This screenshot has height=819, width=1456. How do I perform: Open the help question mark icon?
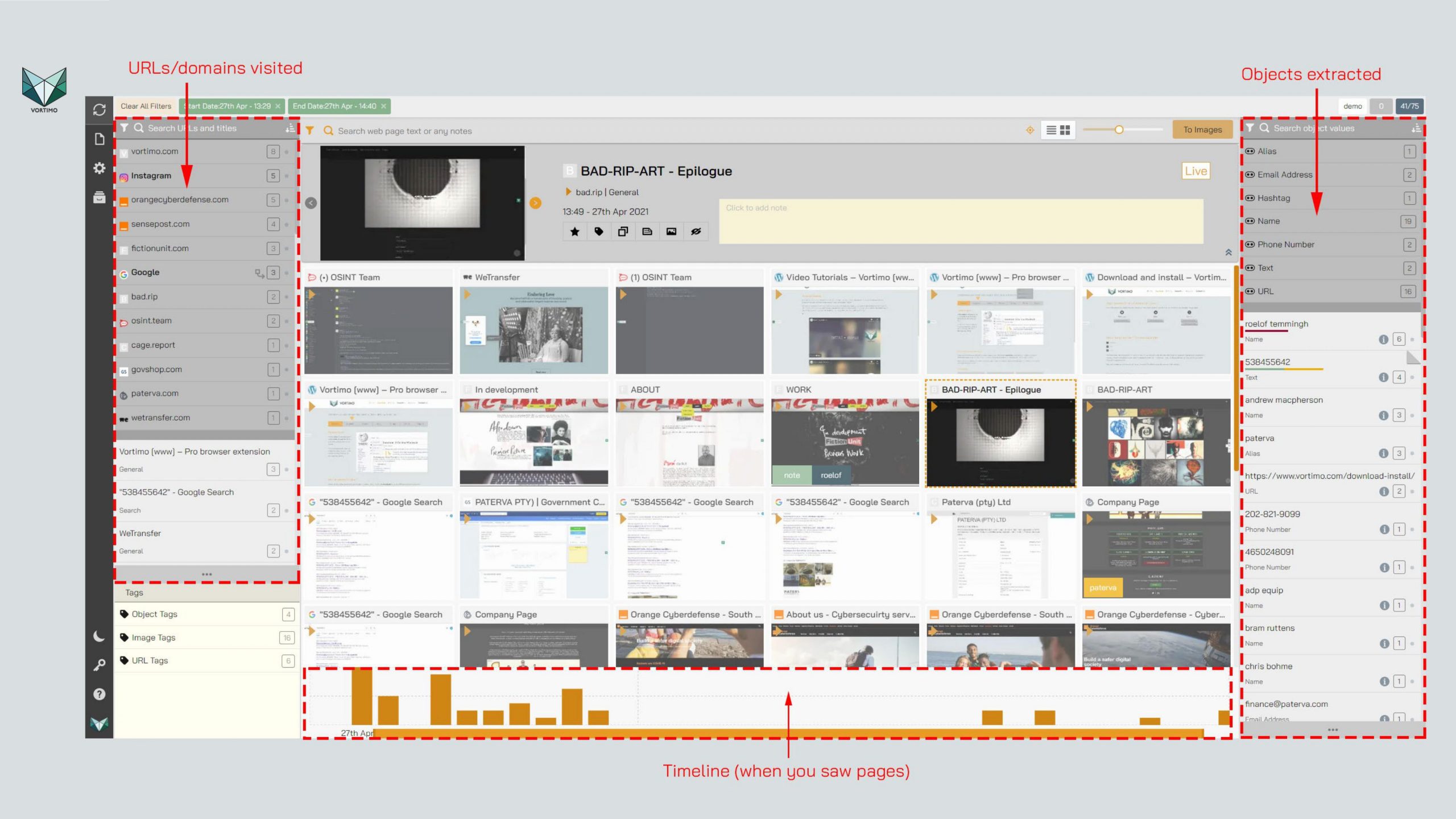point(99,694)
